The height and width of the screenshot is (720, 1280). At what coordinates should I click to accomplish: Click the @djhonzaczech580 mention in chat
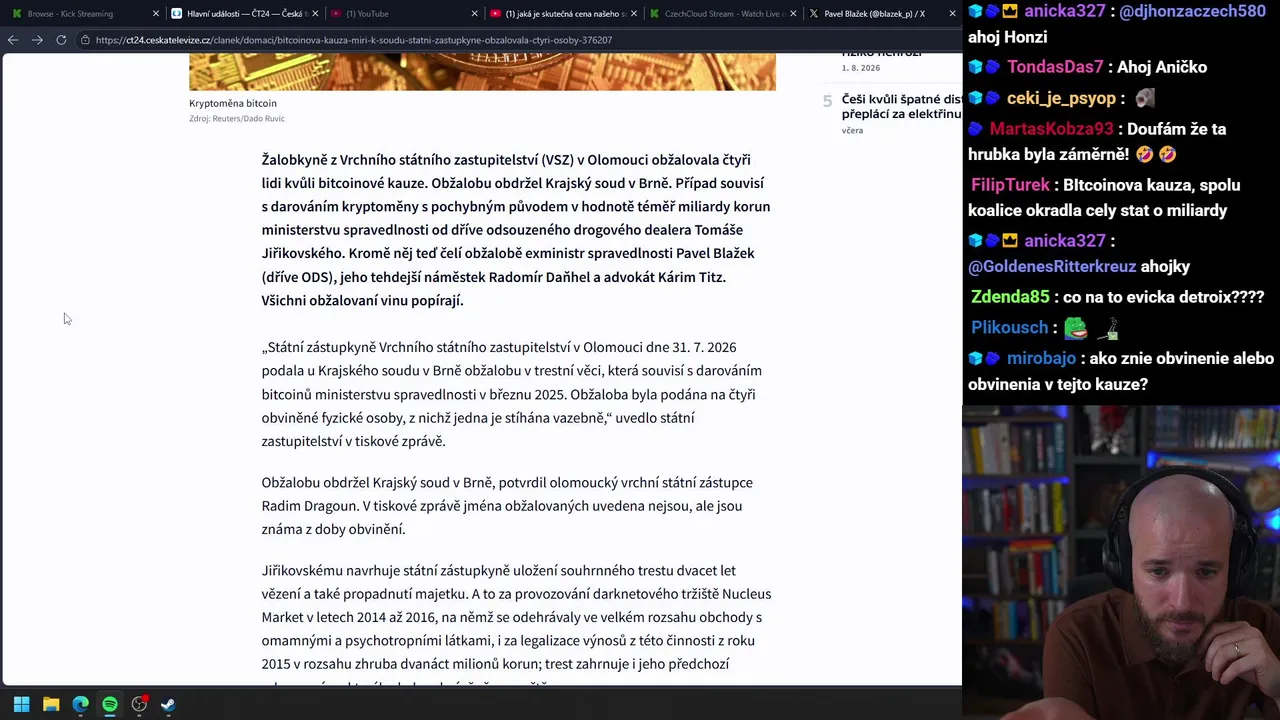(x=1192, y=11)
